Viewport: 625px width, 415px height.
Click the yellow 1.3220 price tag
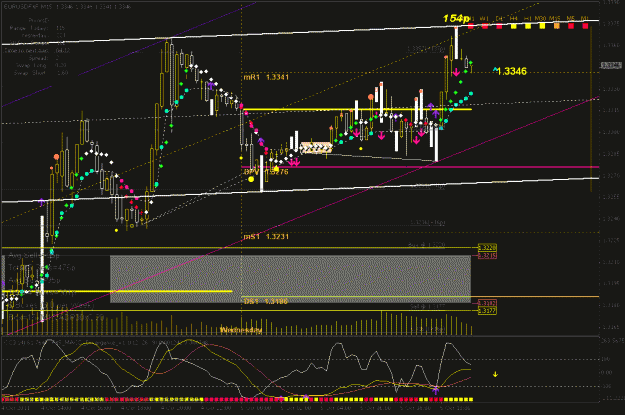pos(487,248)
